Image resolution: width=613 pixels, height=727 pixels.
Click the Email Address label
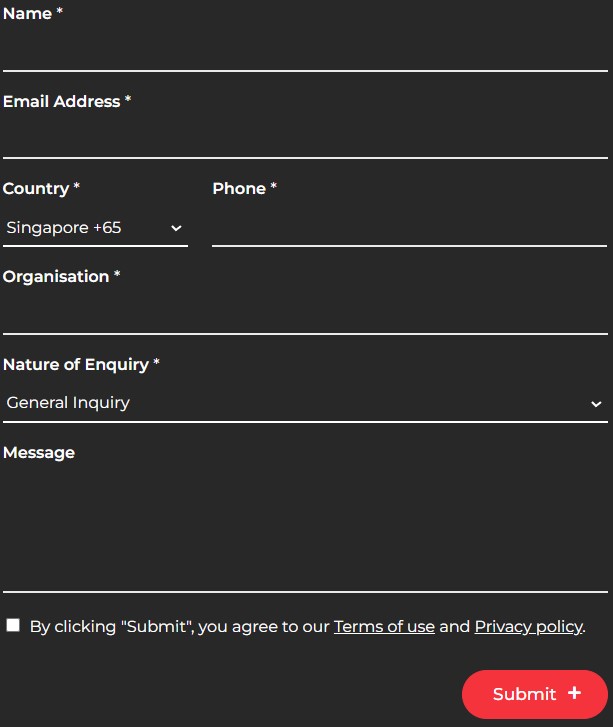click(62, 102)
